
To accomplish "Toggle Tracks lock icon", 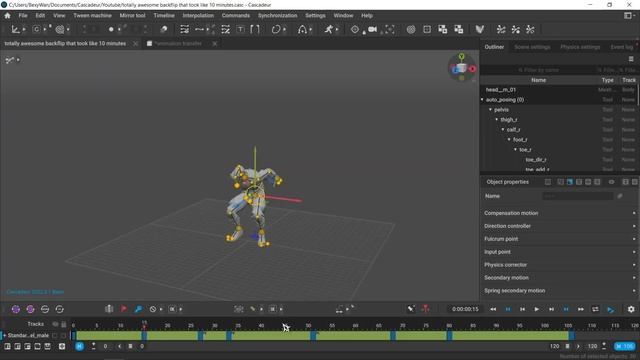I will point(64,324).
